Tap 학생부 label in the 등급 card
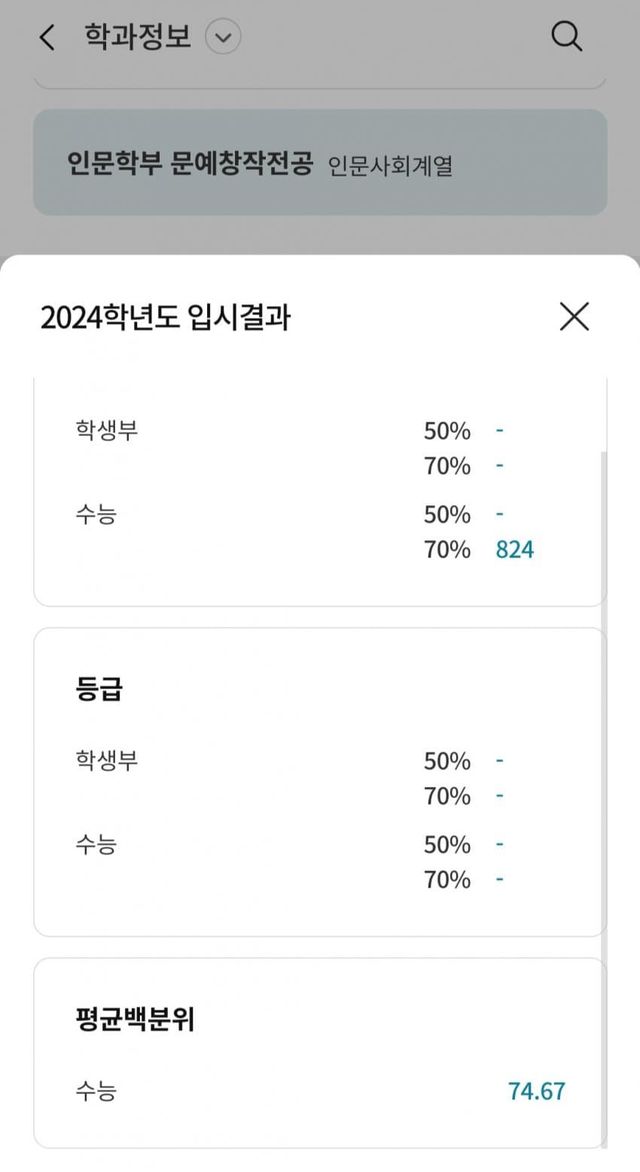 pyautogui.click(x=106, y=760)
